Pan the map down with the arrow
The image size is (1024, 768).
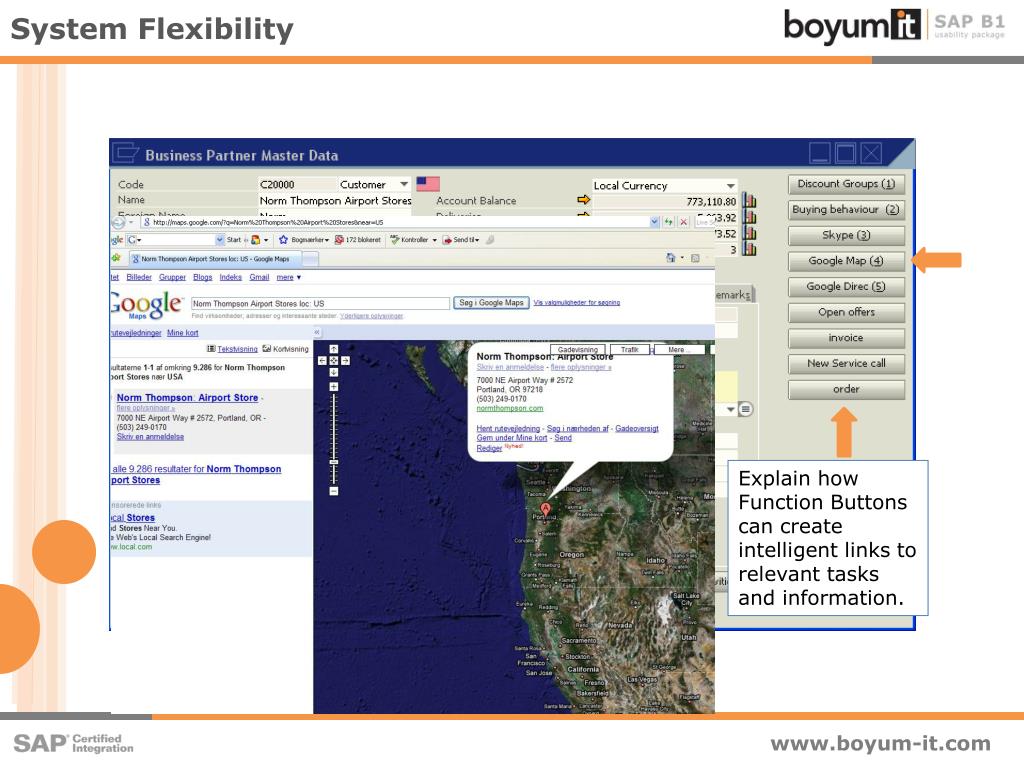click(334, 372)
